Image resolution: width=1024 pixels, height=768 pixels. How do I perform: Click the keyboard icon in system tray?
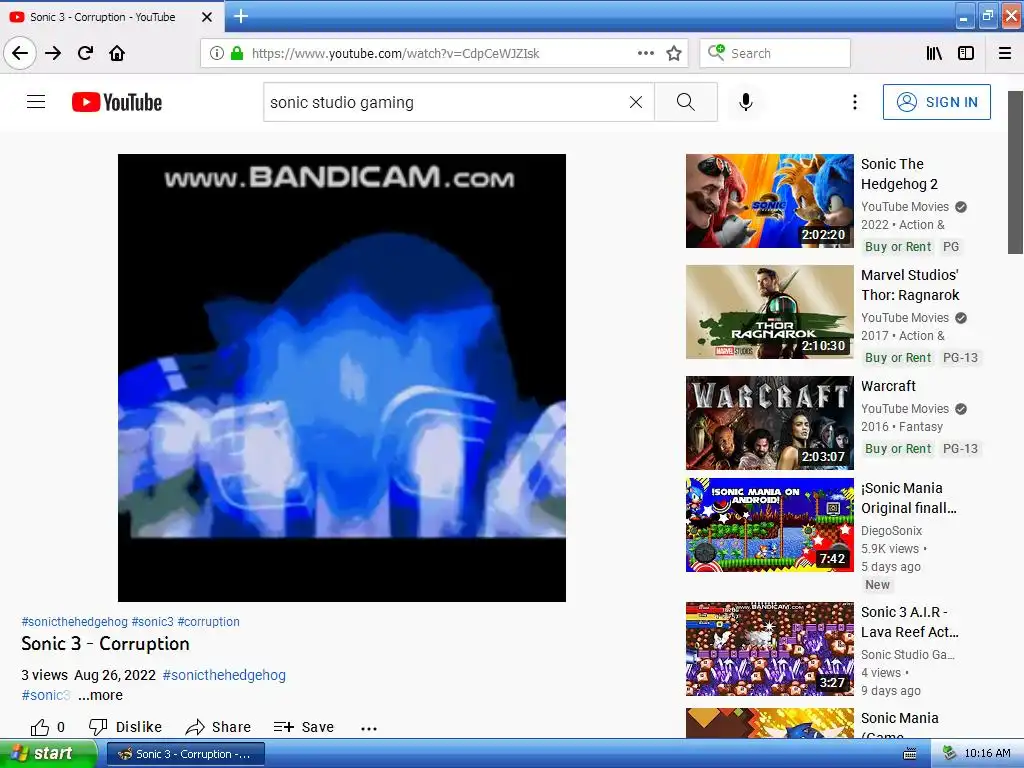pyautogui.click(x=909, y=754)
